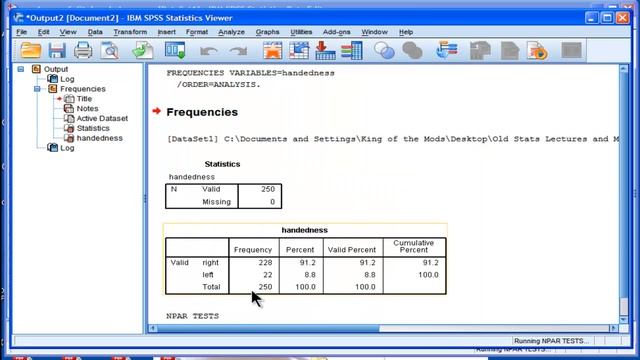Select Notes item in outline pane
The image size is (640, 360).
click(x=87, y=108)
